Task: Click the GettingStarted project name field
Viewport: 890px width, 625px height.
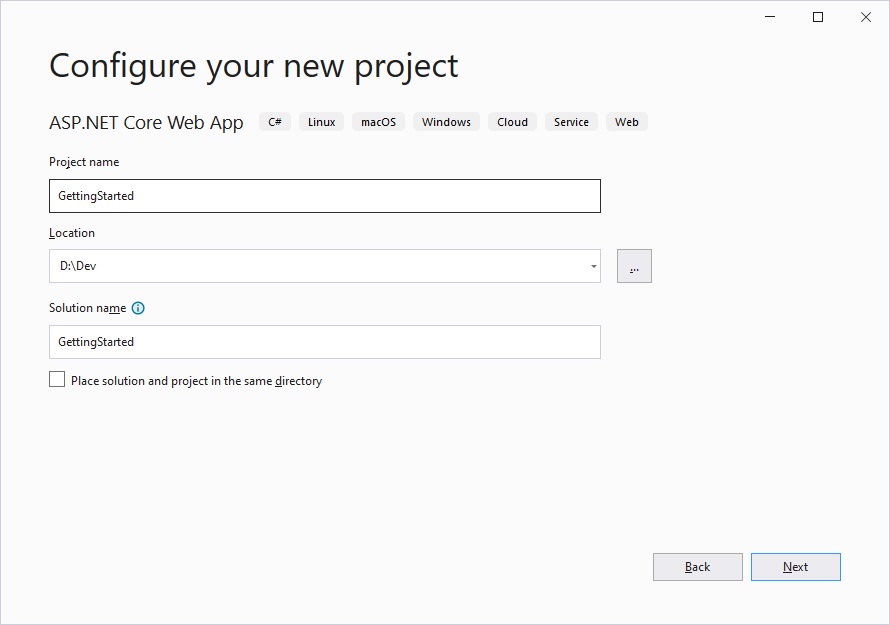Action: pyautogui.click(x=324, y=196)
